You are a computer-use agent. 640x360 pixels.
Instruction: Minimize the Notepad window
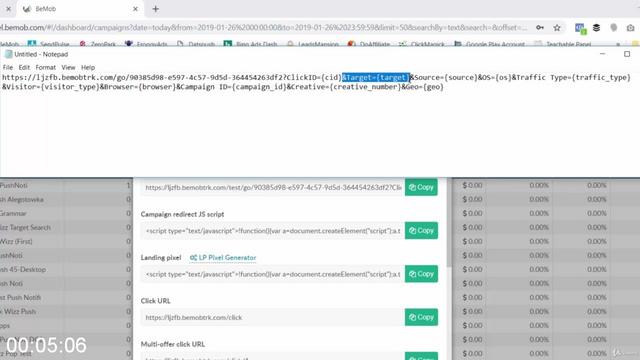[602, 54]
